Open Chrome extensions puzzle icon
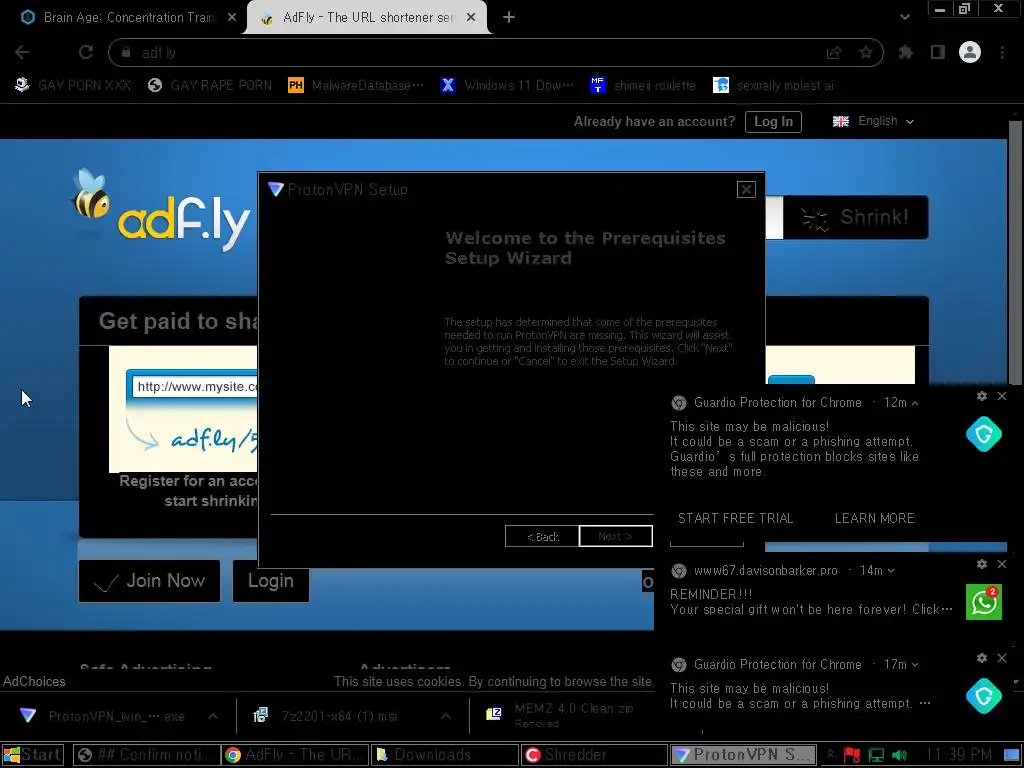Viewport: 1024px width, 768px height. coord(906,52)
